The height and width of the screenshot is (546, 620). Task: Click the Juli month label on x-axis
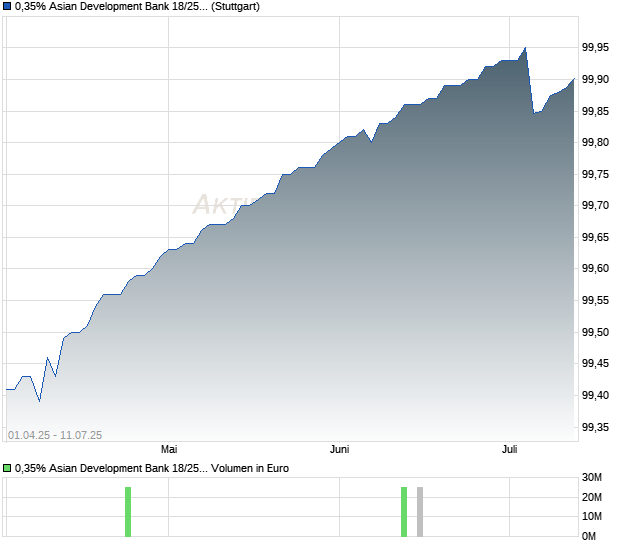tap(509, 449)
